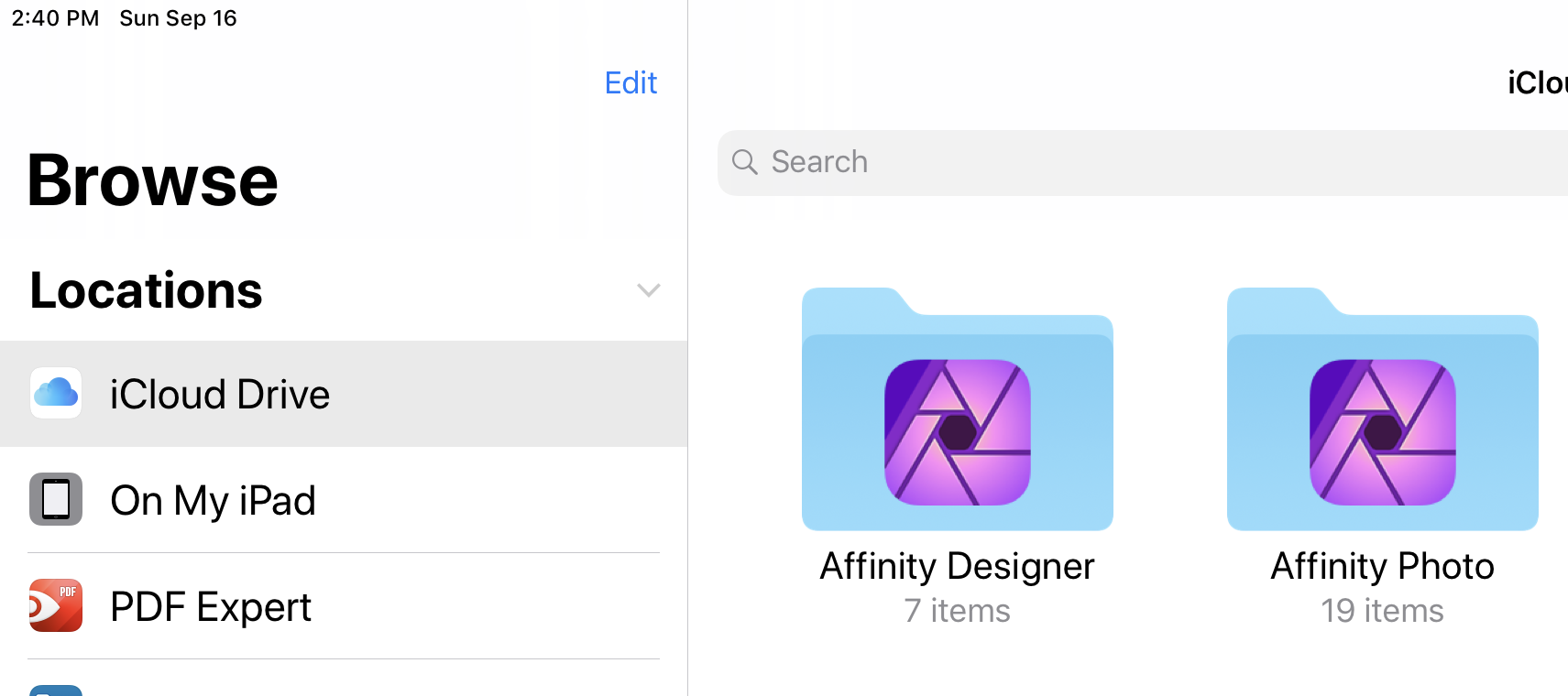
Task: Click the search magnifier icon
Action: 745,162
